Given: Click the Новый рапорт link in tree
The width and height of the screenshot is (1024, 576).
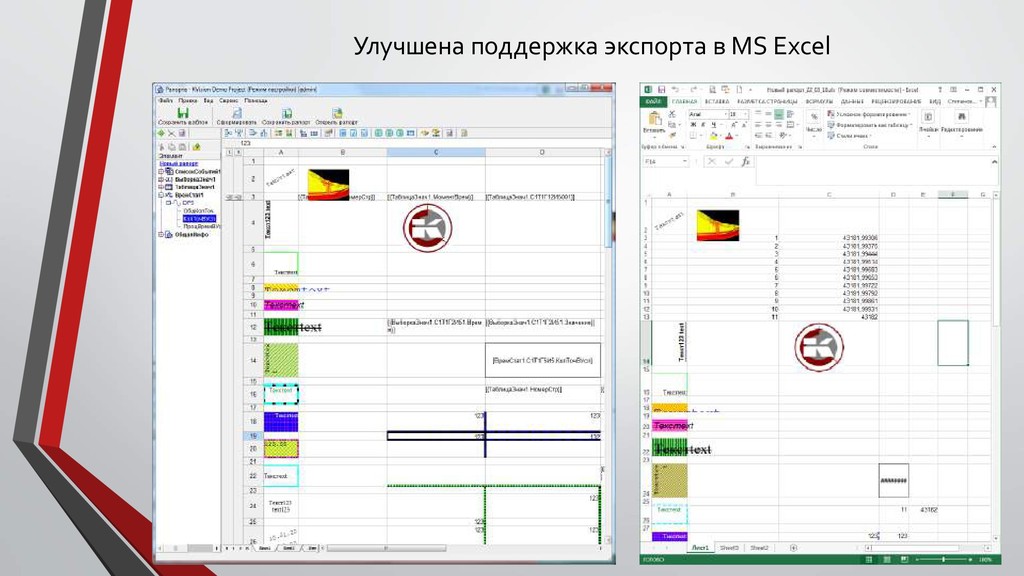Looking at the screenshot, I should [179, 164].
